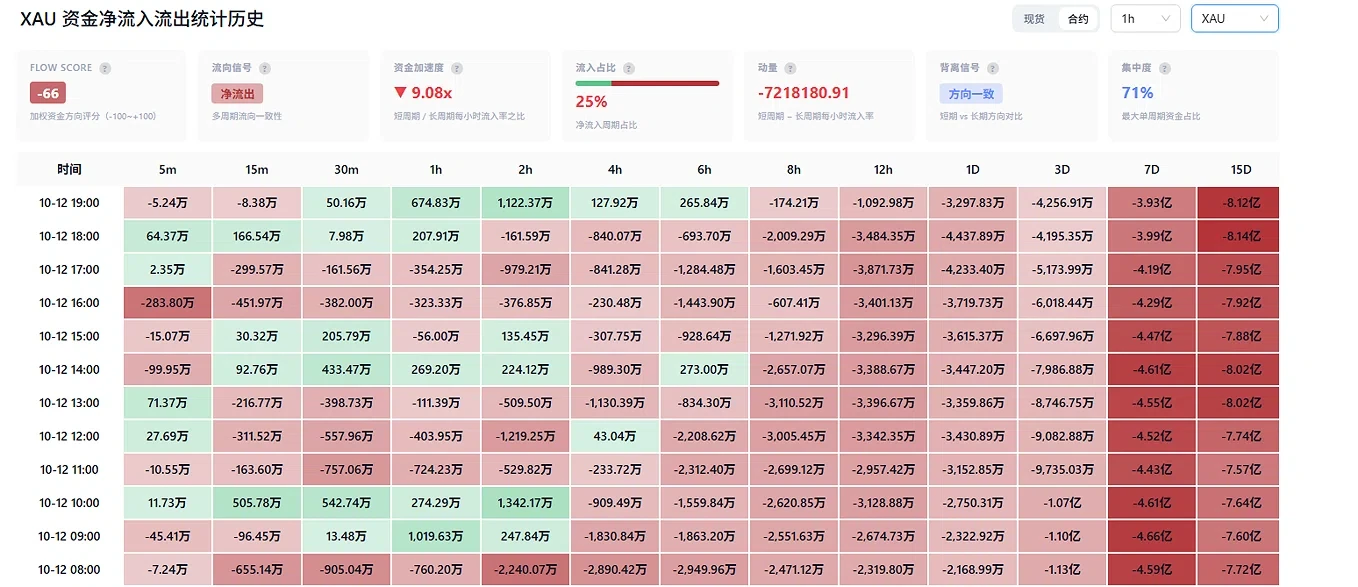Viewport: 1358px width, 587px height.
Task: Click the 674.83万 cell
Action: click(x=436, y=203)
